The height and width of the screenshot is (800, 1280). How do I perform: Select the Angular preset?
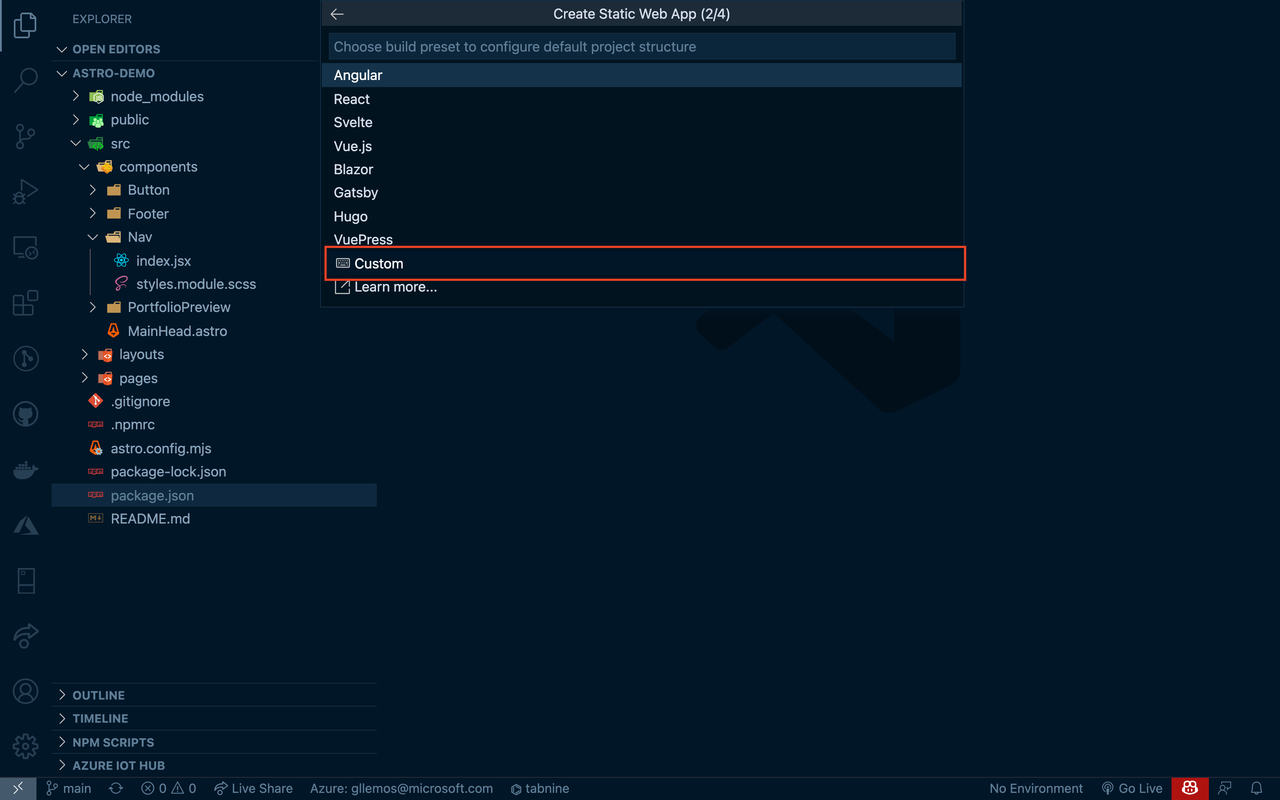pyautogui.click(x=642, y=75)
